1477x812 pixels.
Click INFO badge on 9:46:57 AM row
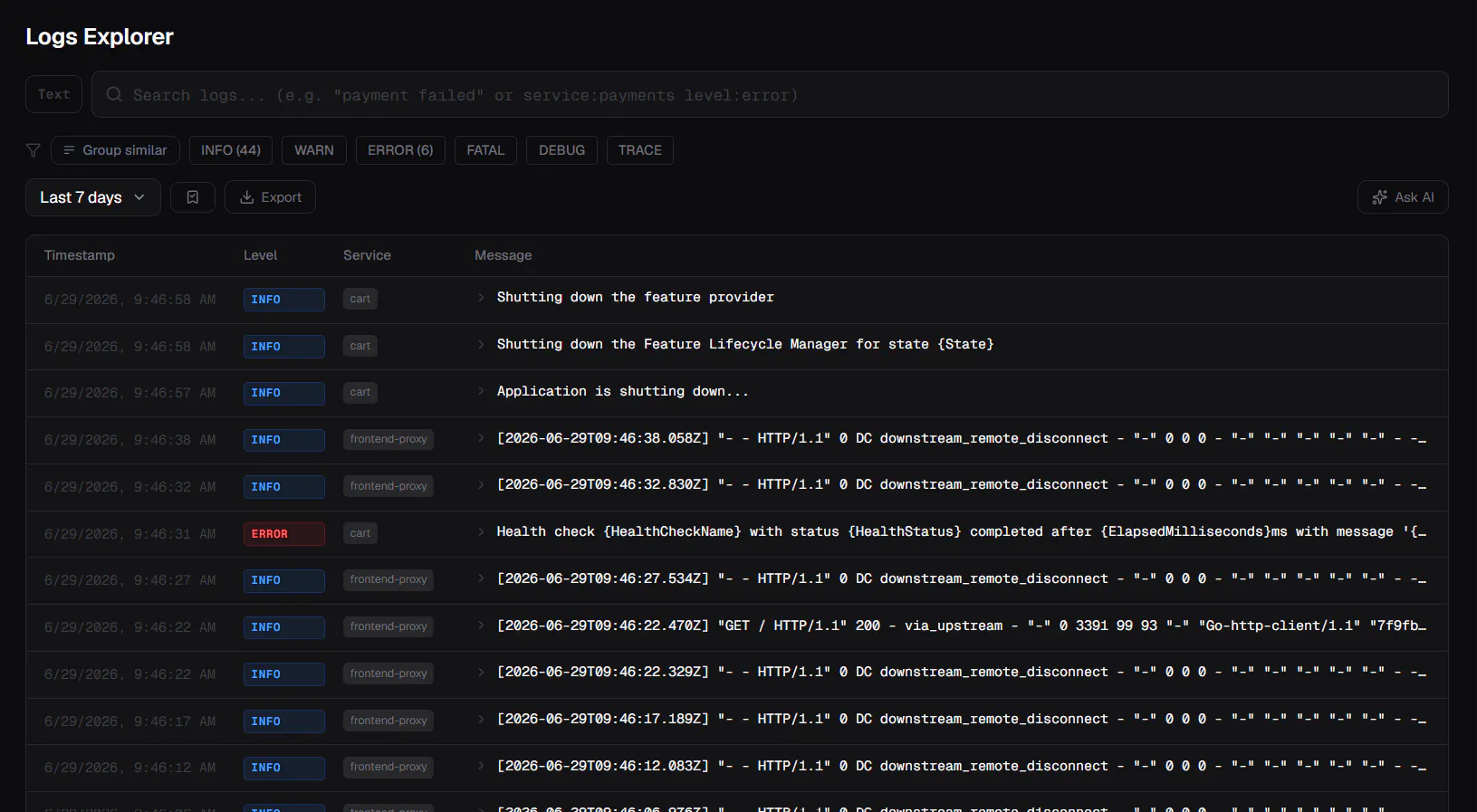(283, 393)
